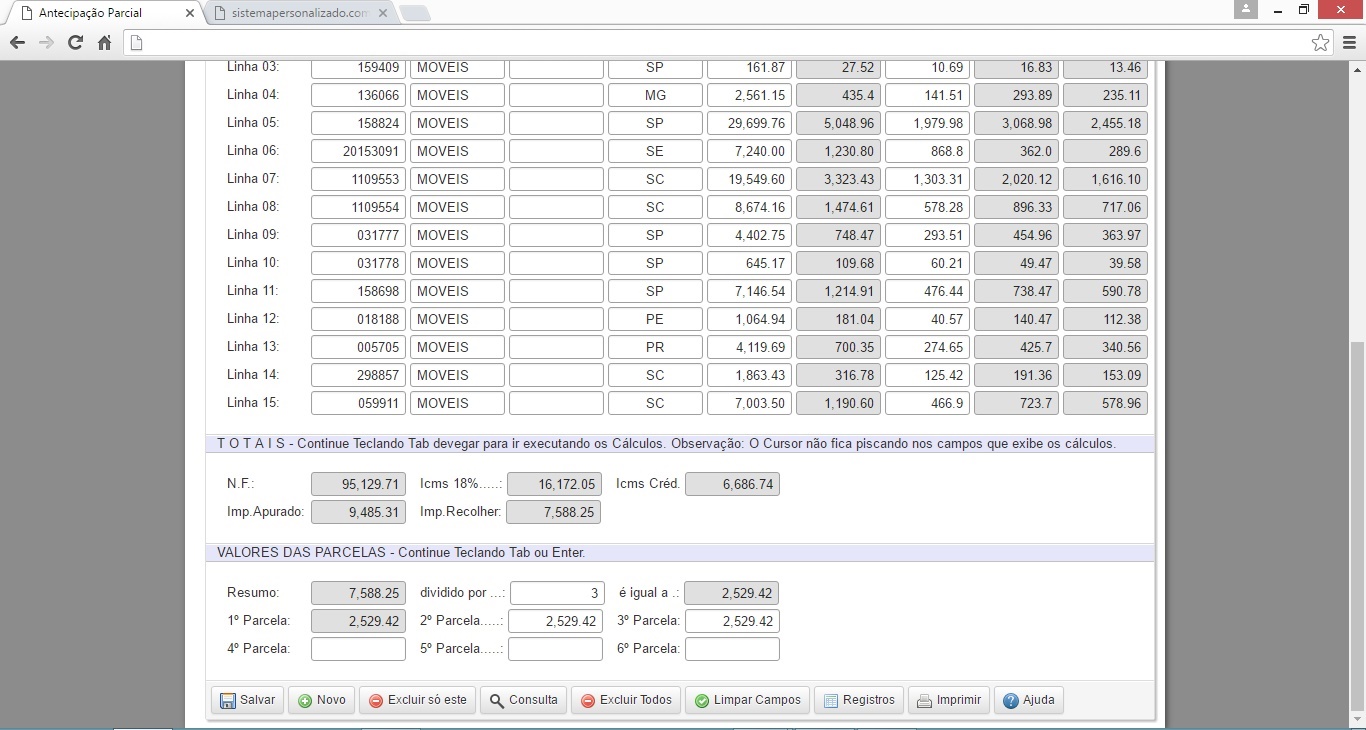Reload the page
The width and height of the screenshot is (1366, 730).
tap(75, 42)
